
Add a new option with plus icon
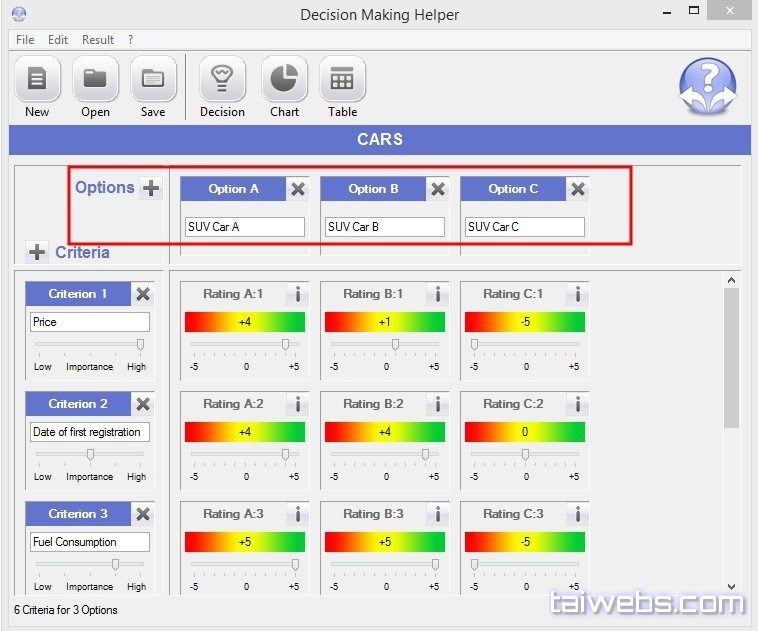150,188
